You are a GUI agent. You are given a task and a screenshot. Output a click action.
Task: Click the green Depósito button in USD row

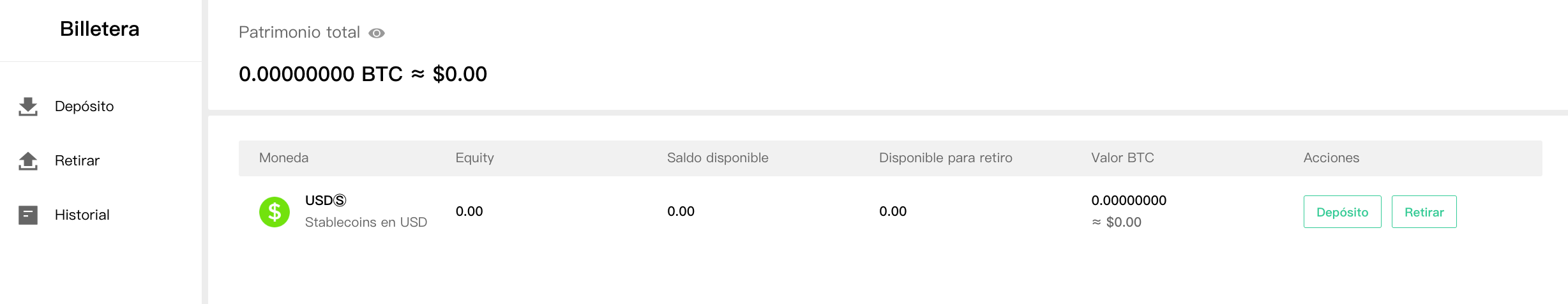point(1342,212)
